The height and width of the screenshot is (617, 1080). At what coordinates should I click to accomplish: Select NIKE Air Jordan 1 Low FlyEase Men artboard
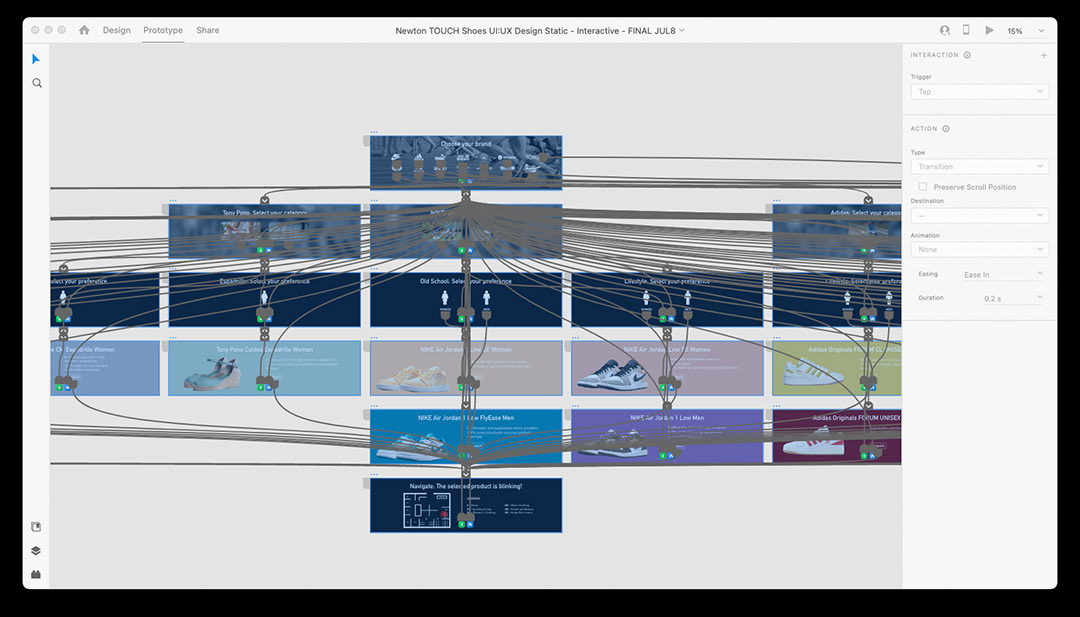click(466, 437)
